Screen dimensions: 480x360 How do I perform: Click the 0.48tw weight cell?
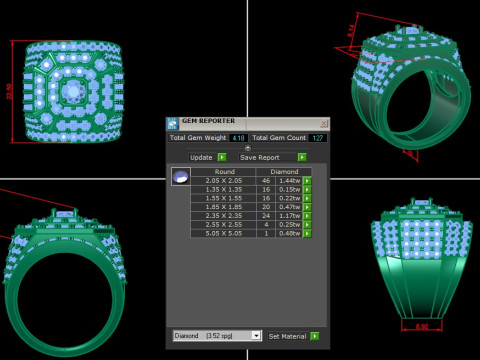(x=289, y=233)
